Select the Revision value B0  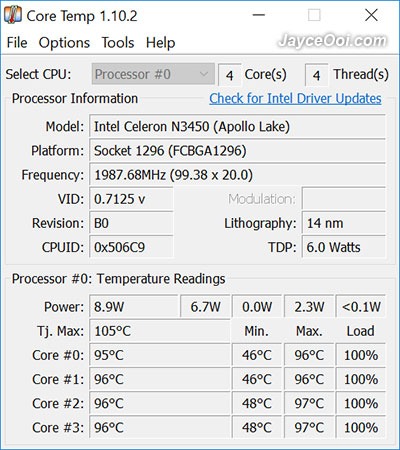pyautogui.click(x=131, y=223)
